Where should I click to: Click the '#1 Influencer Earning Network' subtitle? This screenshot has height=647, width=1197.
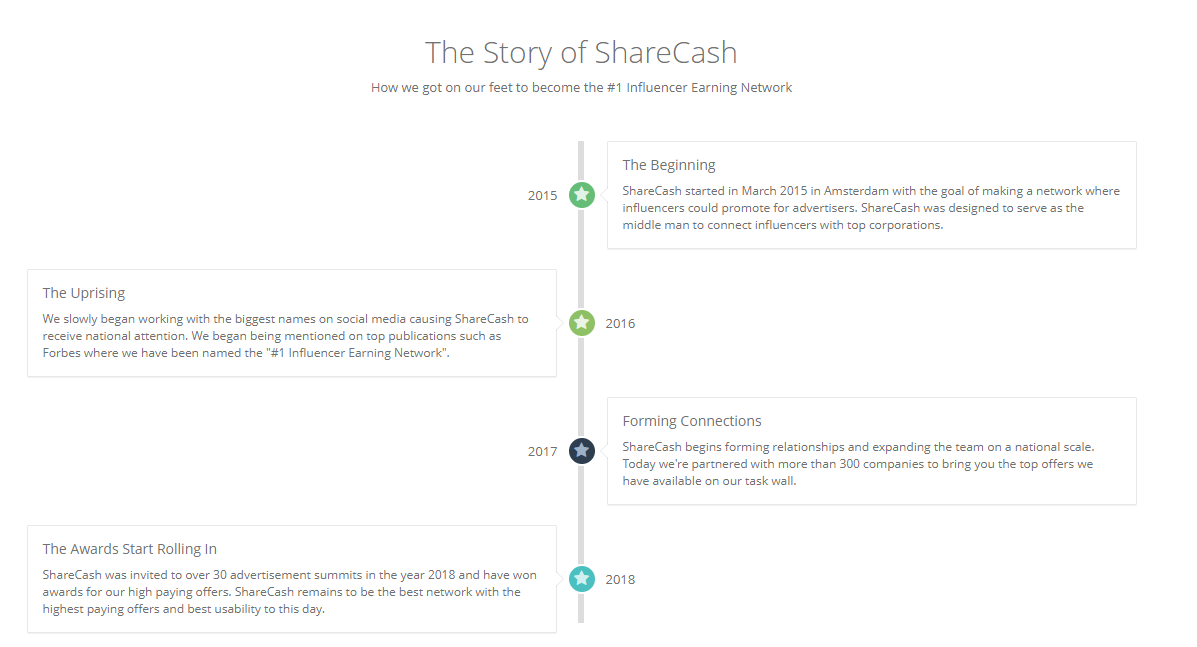(581, 88)
